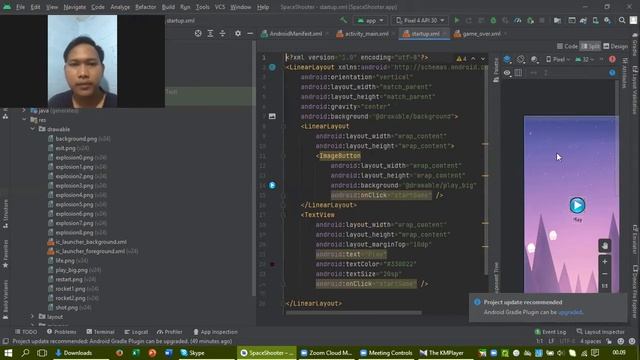Collapse the drawable folder

tap(33, 129)
